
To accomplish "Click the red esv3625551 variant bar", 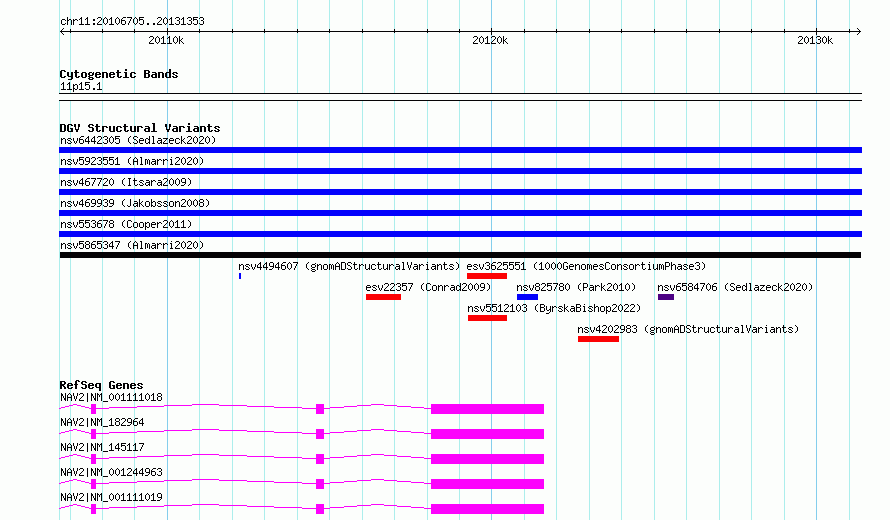I will tap(487, 276).
